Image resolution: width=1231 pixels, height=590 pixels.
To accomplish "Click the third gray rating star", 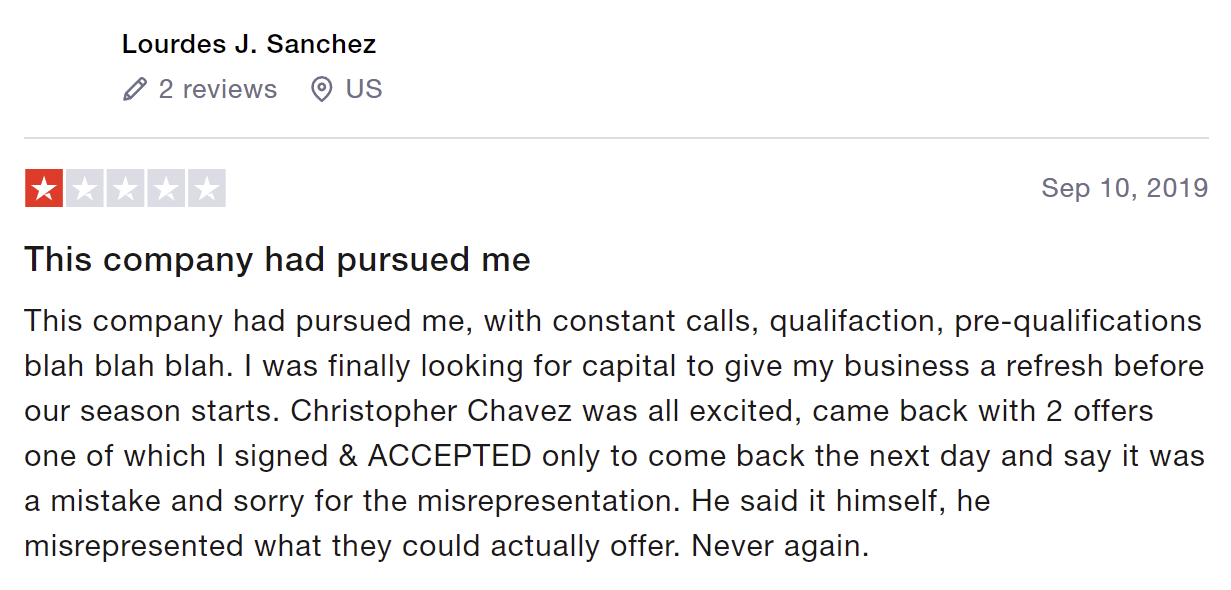I will (125, 188).
